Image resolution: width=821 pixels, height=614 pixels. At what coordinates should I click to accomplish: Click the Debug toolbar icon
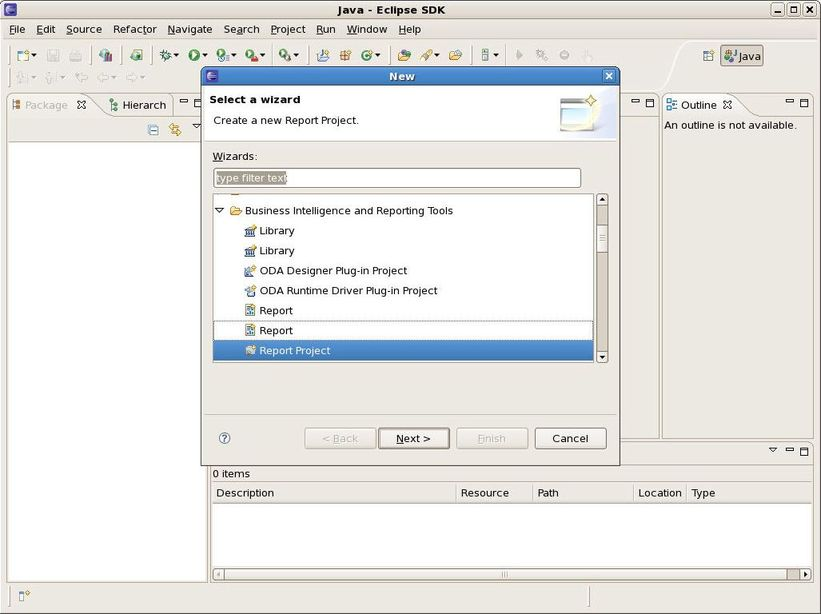[x=166, y=55]
